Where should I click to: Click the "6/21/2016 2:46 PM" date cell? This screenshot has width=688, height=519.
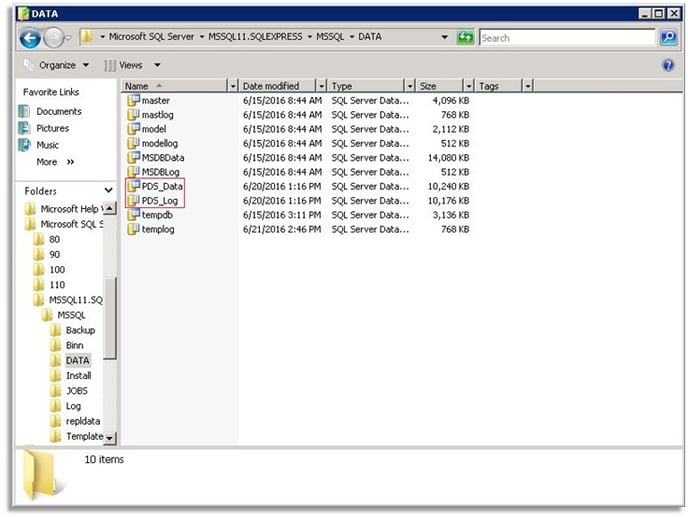(282, 229)
